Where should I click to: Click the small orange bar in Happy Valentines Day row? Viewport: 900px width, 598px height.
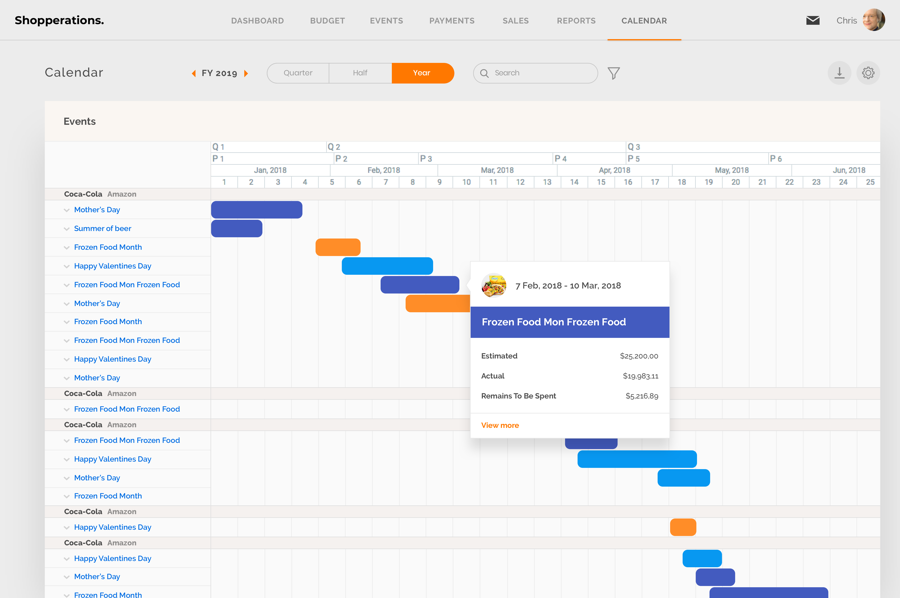pos(683,527)
